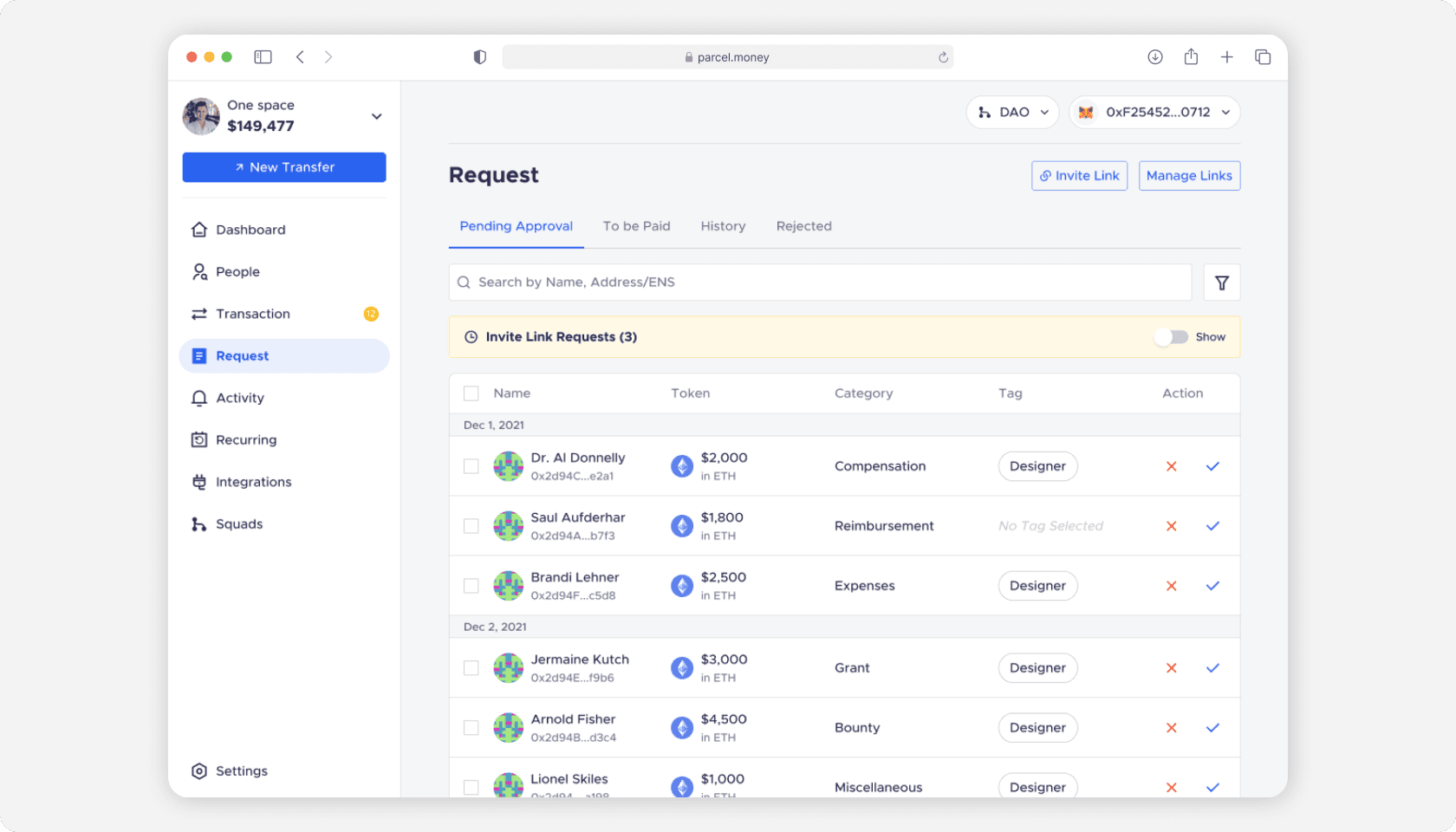Switch to the History tab
The width and height of the screenshot is (1456, 832).
coord(723,226)
